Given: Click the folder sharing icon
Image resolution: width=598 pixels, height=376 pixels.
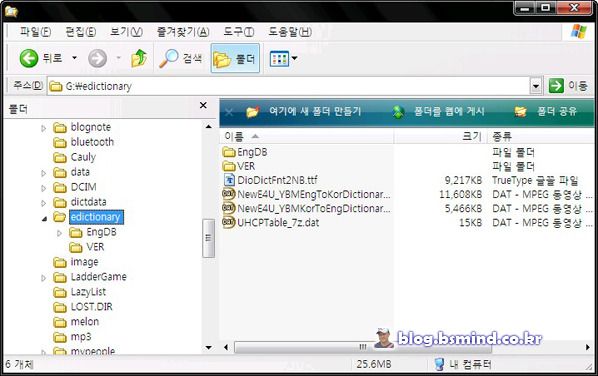Looking at the screenshot, I should (x=521, y=112).
